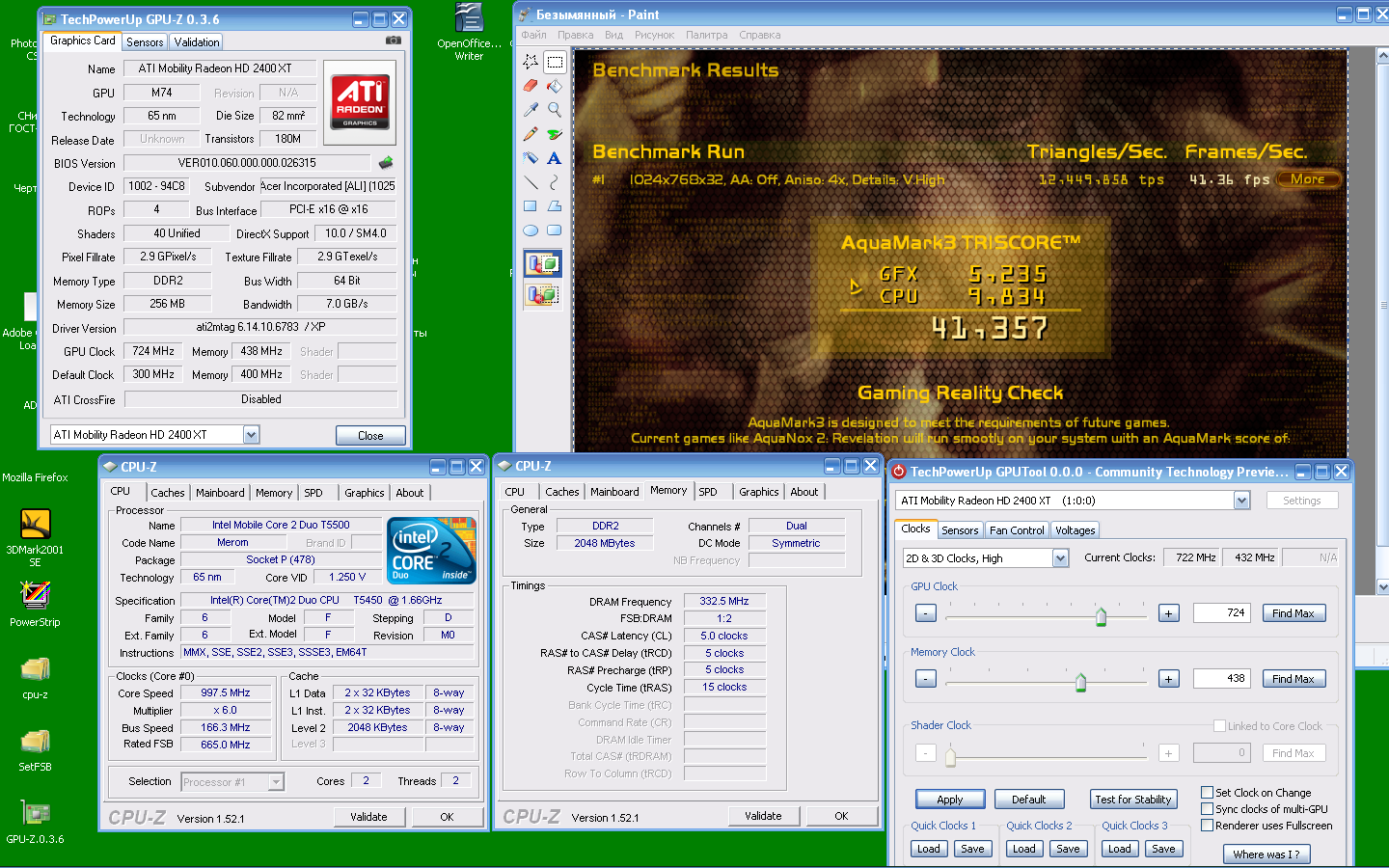Image resolution: width=1389 pixels, height=868 pixels.
Task: Click Test for Stability button
Action: click(1133, 800)
